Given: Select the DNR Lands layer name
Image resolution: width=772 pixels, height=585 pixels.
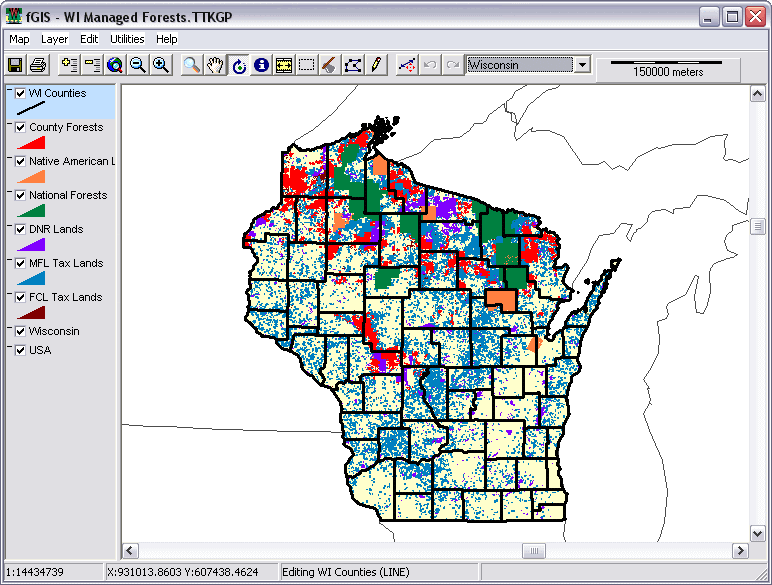Looking at the screenshot, I should click(x=56, y=229).
